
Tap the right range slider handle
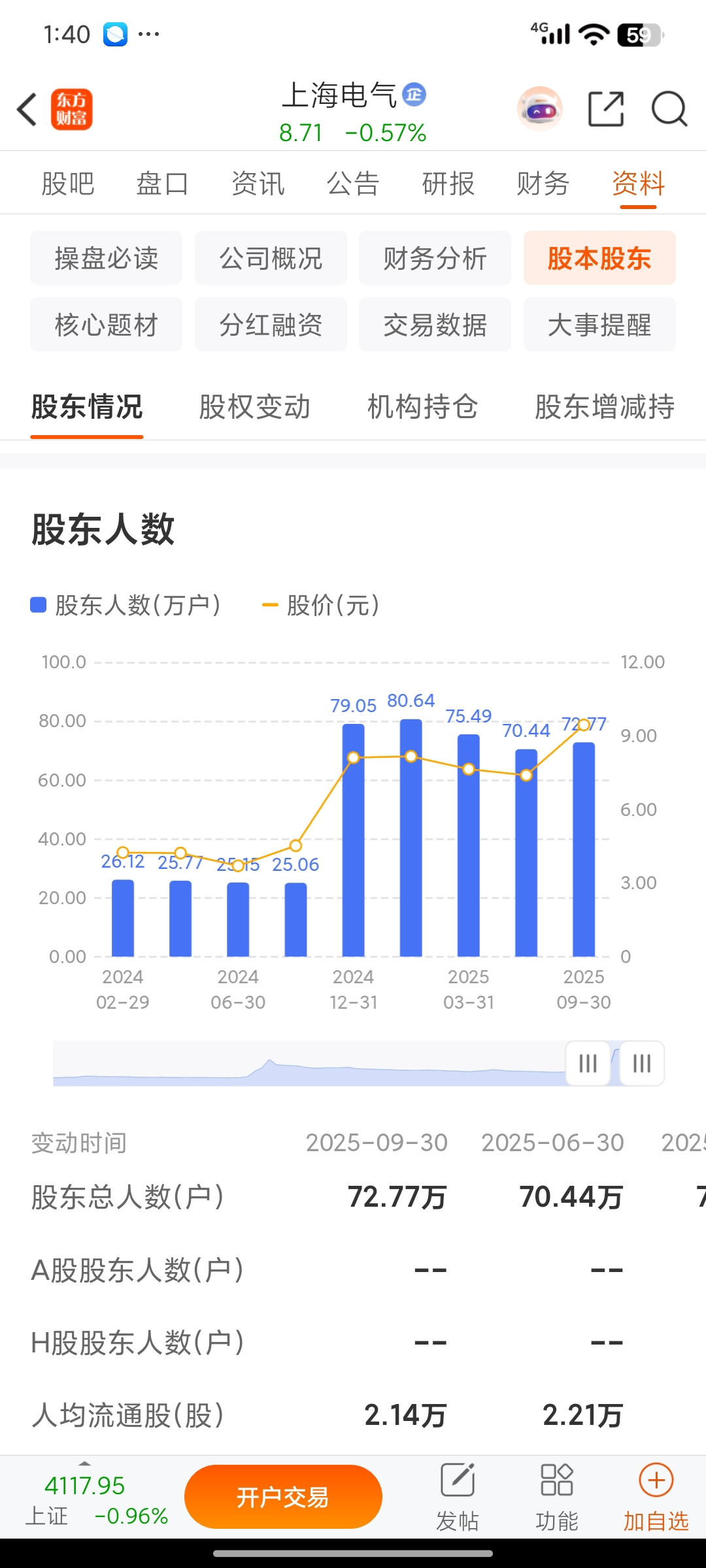pos(642,1064)
